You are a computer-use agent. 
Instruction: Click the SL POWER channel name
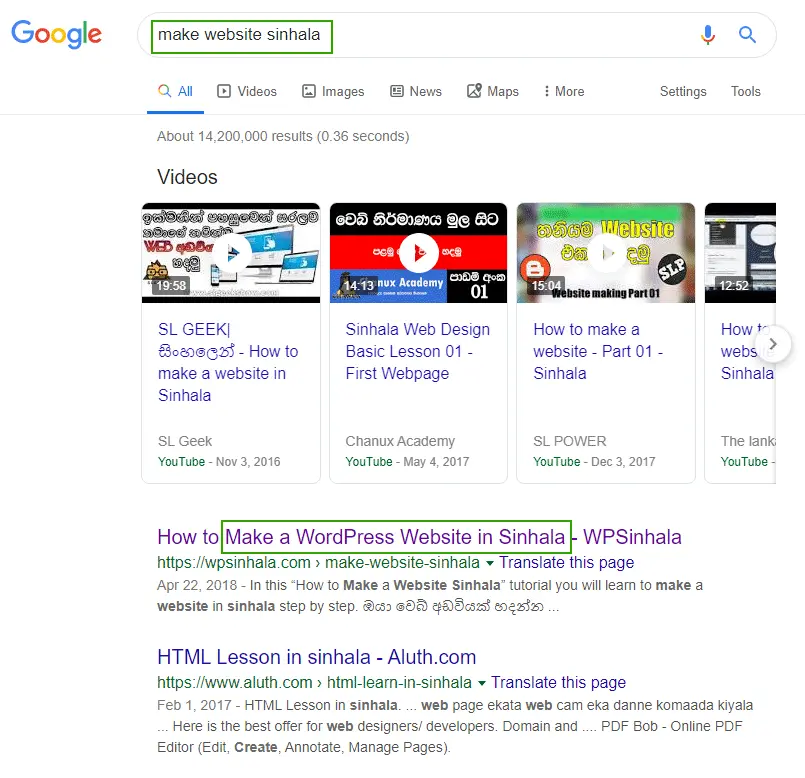pyautogui.click(x=569, y=441)
